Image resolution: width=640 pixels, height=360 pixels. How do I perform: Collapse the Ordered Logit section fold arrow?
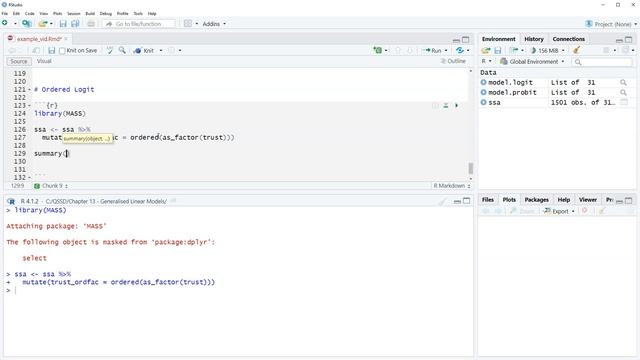point(29,89)
